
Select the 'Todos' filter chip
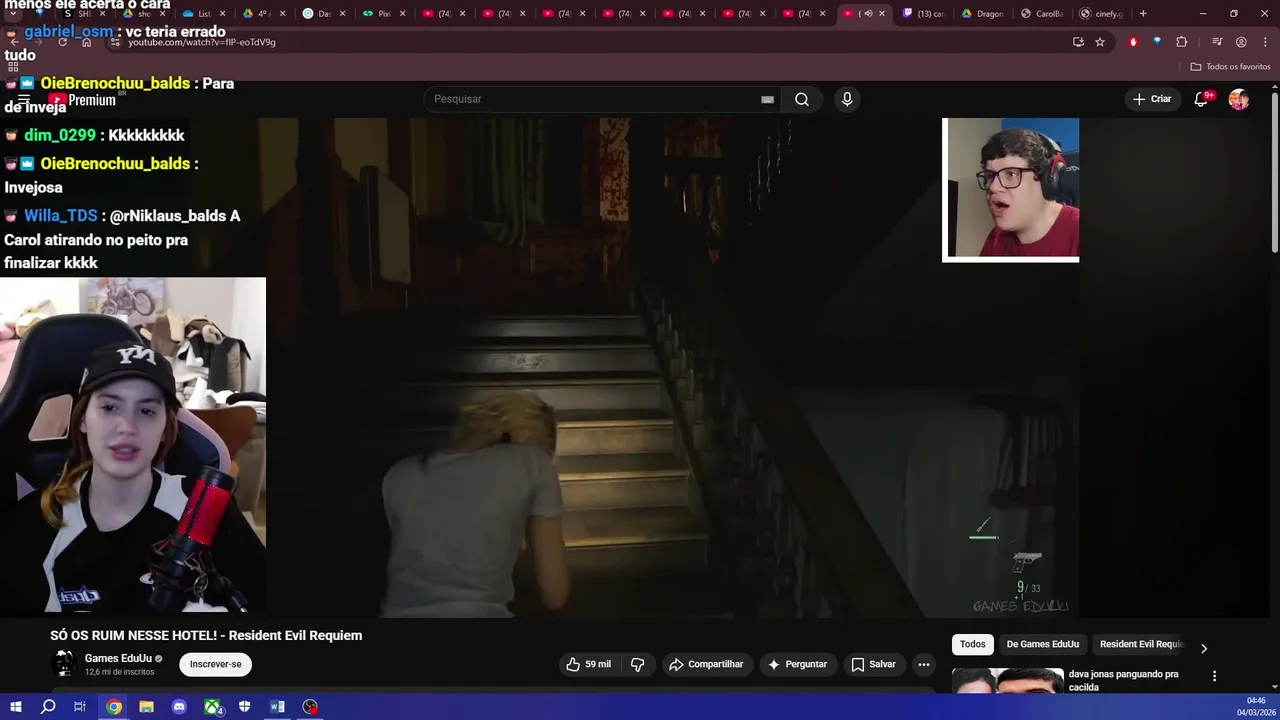(x=972, y=645)
